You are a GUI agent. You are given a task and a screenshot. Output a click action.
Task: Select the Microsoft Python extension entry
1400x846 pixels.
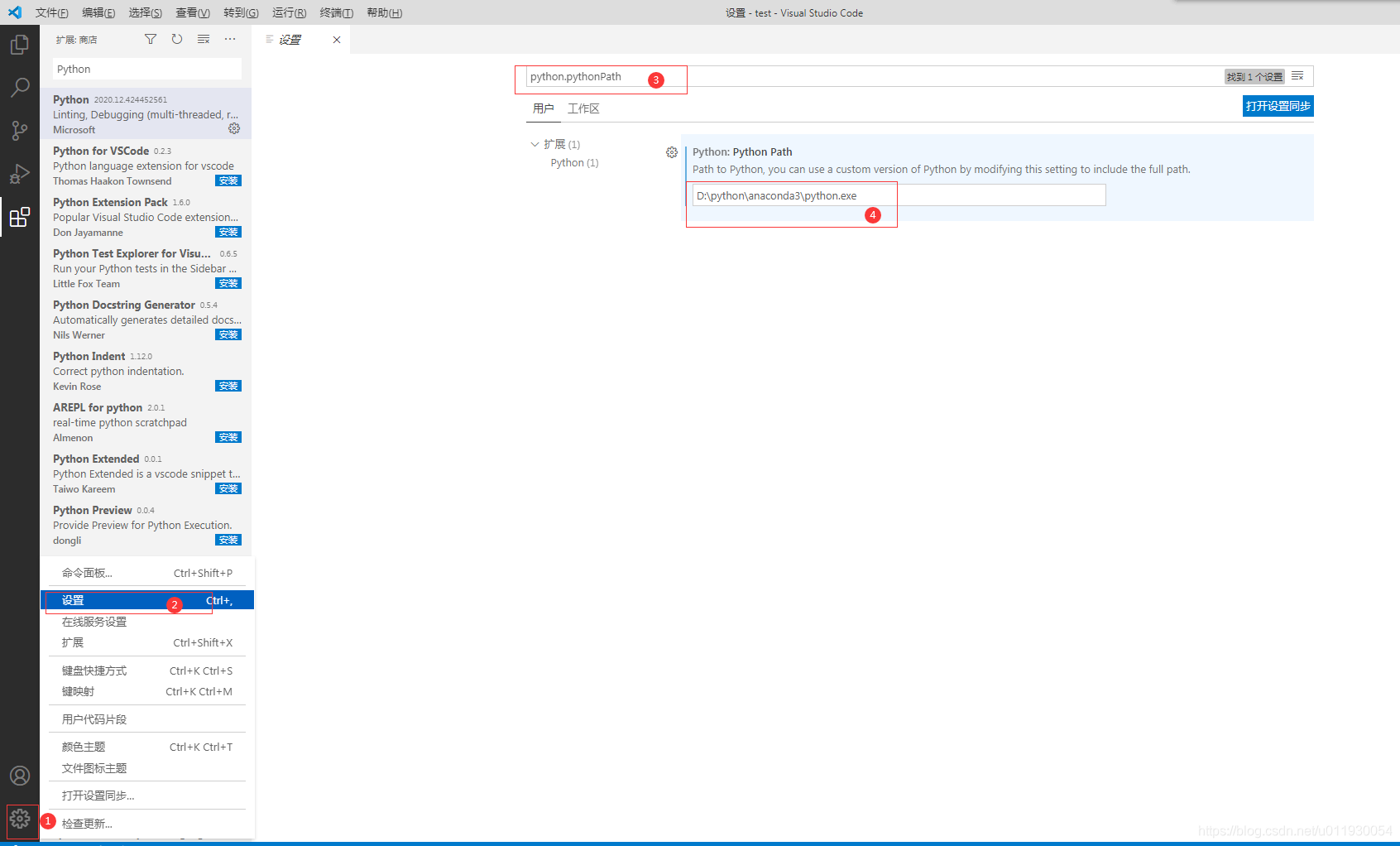click(146, 114)
